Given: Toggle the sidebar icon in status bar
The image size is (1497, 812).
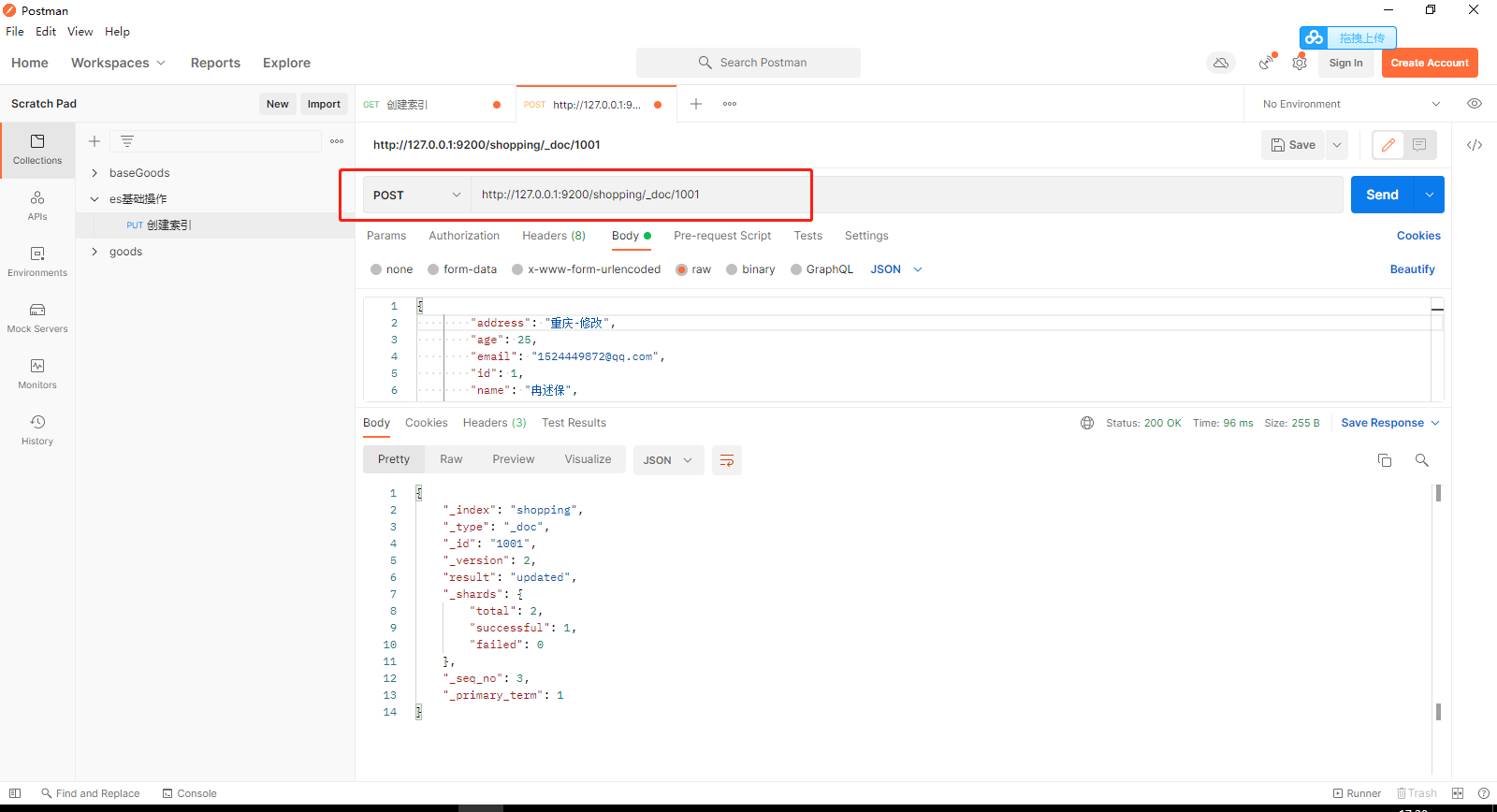Looking at the screenshot, I should click(x=15, y=793).
